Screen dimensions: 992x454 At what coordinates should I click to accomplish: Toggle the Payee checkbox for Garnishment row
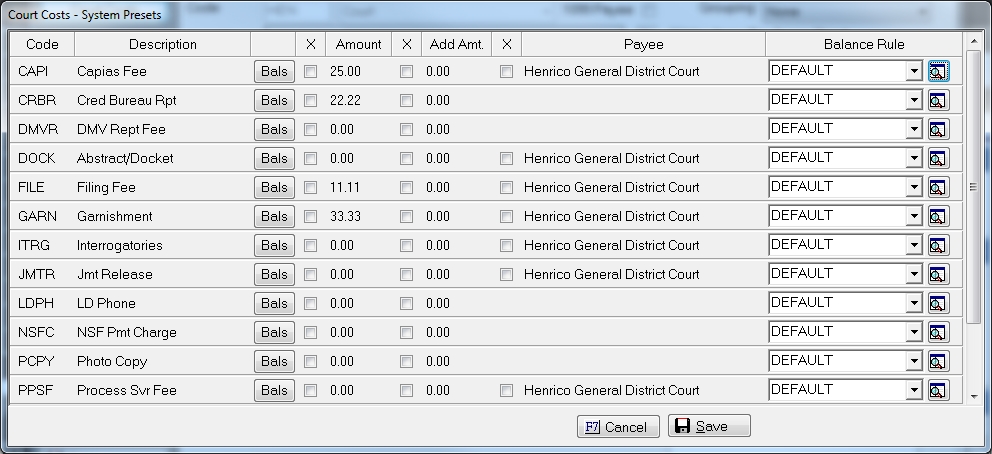point(507,217)
